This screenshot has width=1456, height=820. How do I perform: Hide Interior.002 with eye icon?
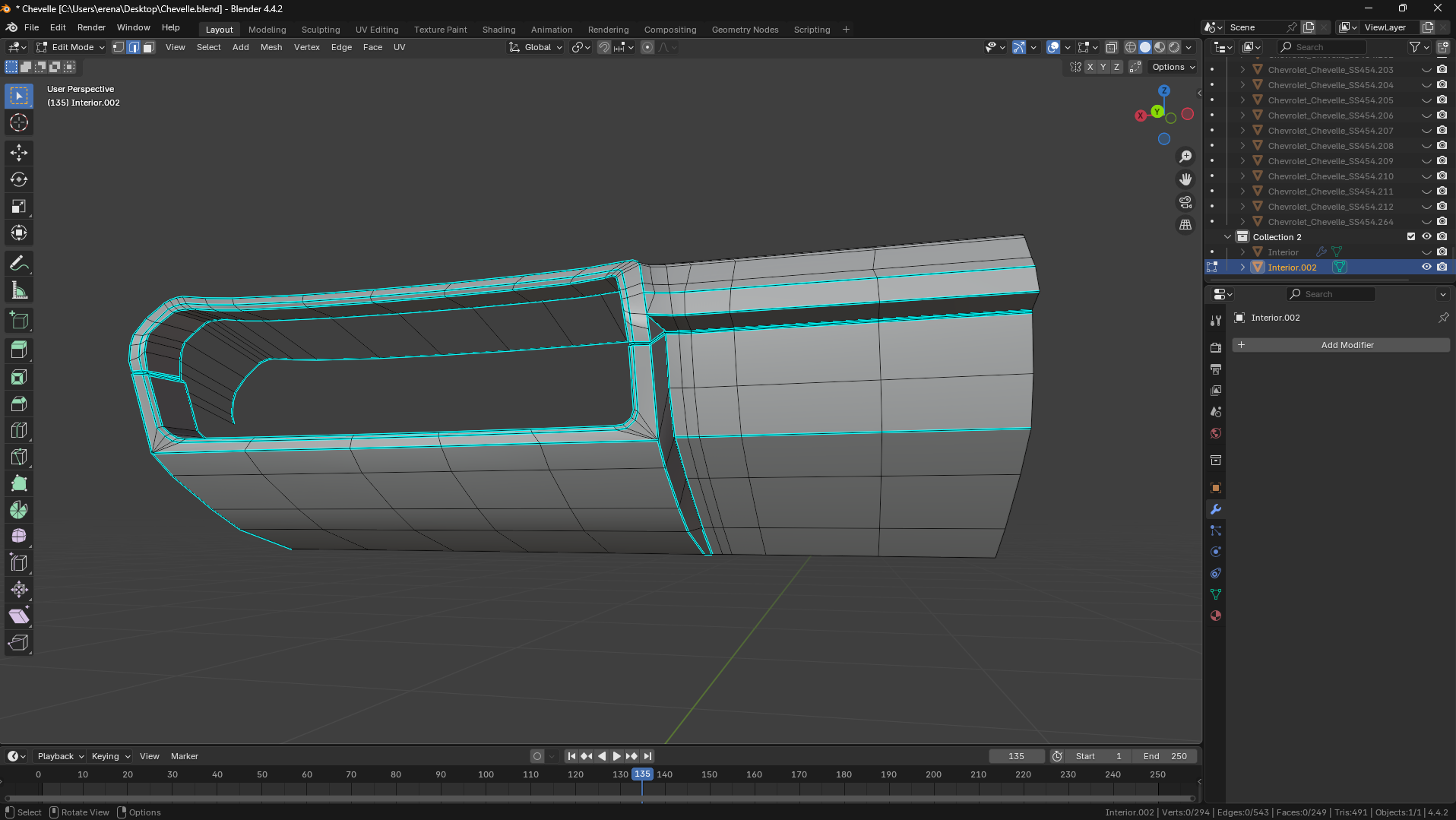coord(1426,267)
